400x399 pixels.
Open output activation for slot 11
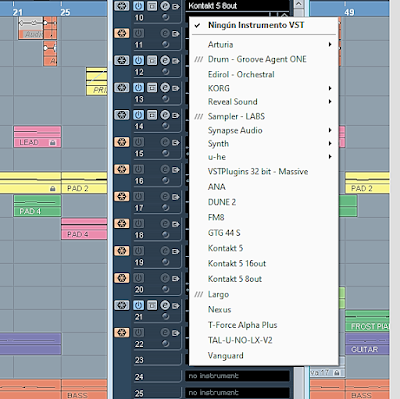tap(176, 33)
